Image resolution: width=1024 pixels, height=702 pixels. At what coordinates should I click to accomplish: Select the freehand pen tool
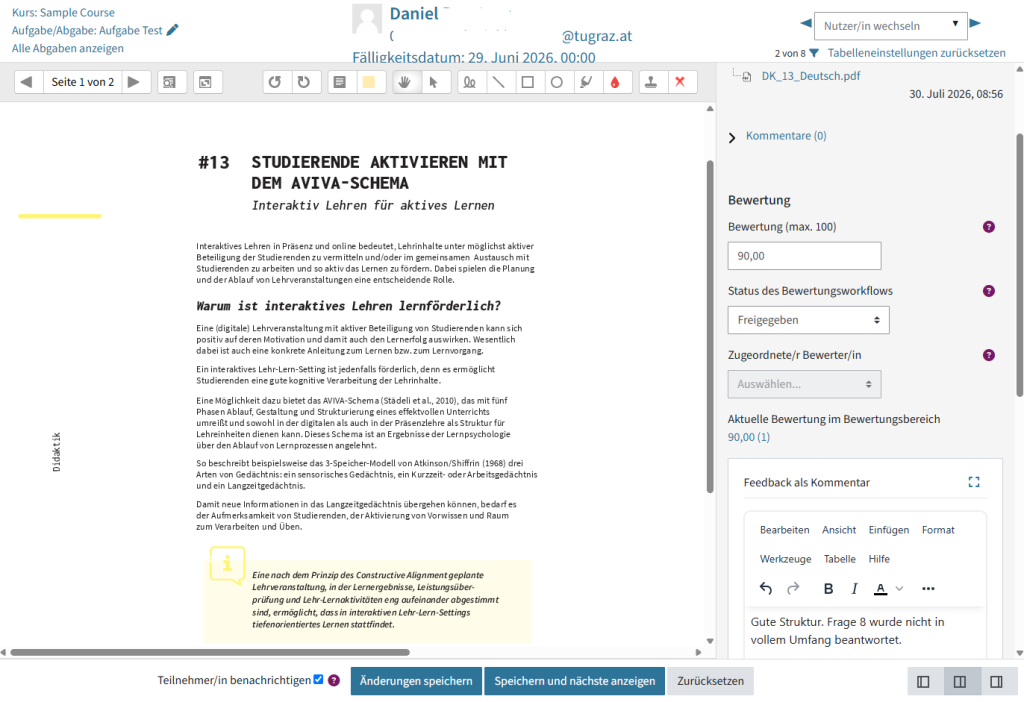[470, 82]
